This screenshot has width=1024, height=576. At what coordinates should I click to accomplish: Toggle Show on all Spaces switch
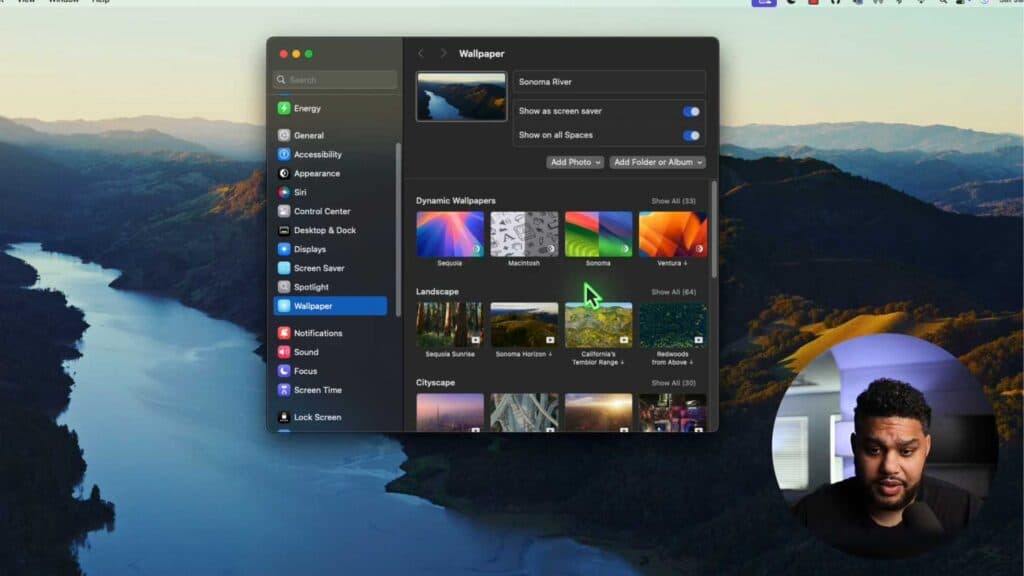[691, 136]
